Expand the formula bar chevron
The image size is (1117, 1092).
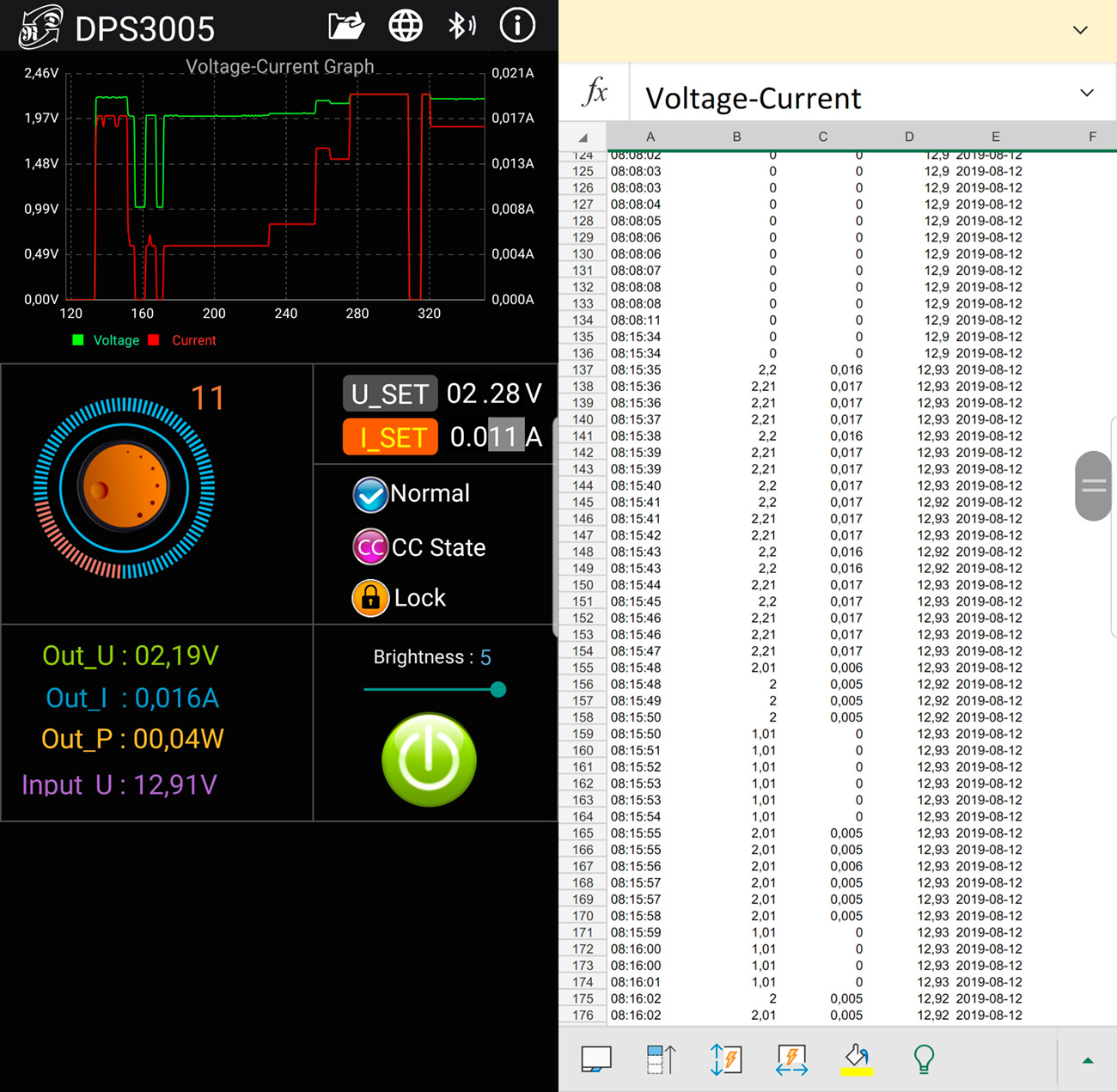point(1087,93)
